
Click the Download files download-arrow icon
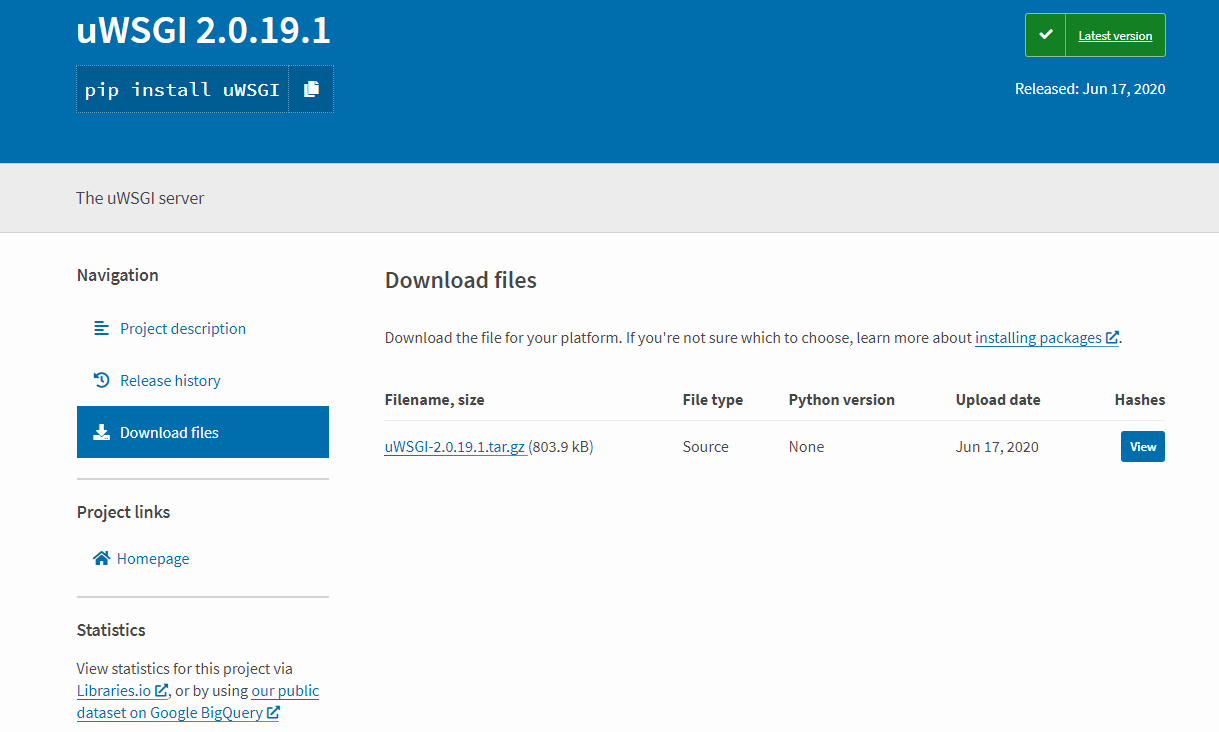pyautogui.click(x=101, y=432)
